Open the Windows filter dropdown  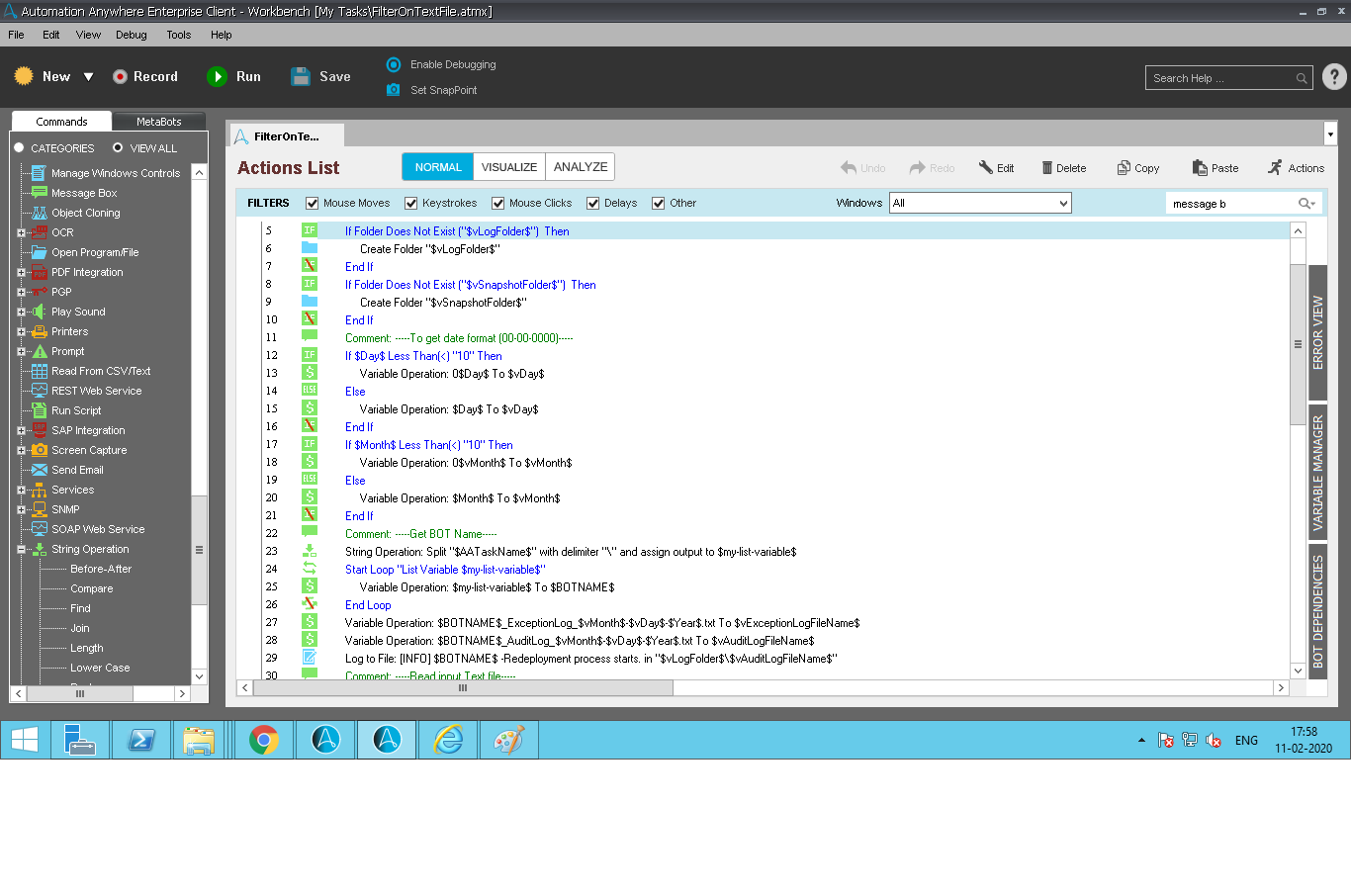(1063, 203)
